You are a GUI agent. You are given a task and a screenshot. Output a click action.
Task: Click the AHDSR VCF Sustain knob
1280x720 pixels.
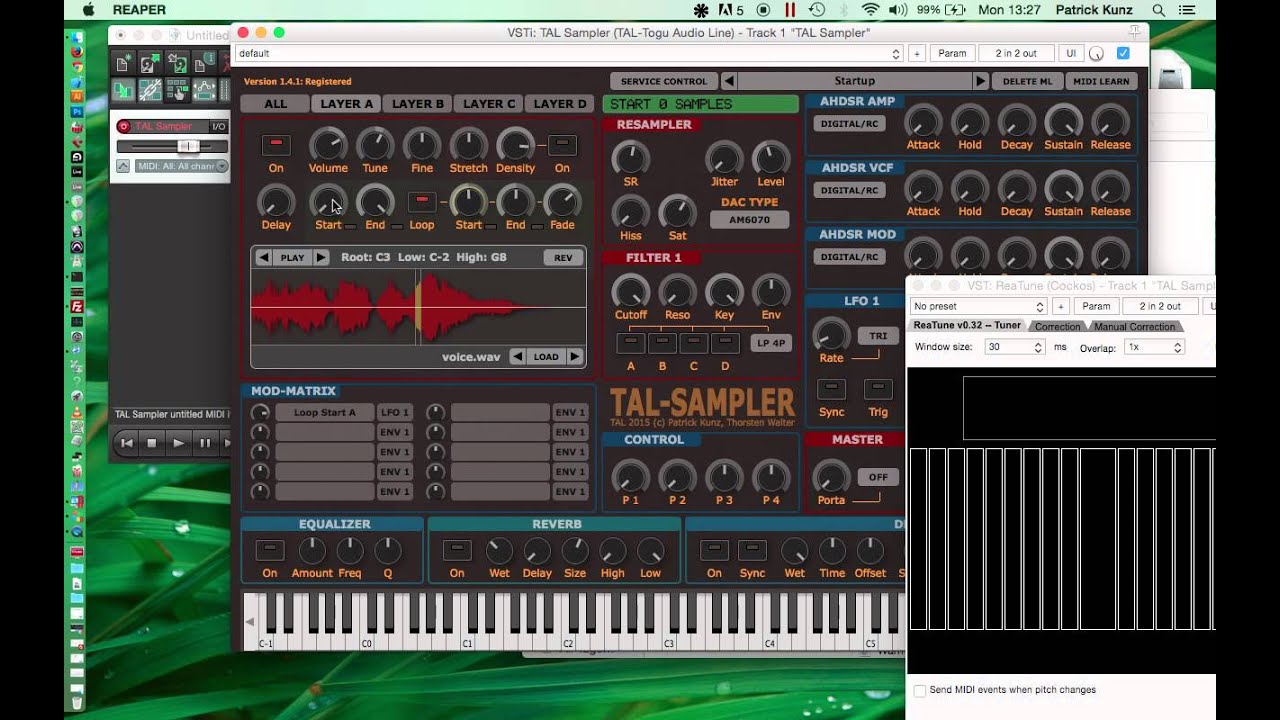pyautogui.click(x=1063, y=188)
